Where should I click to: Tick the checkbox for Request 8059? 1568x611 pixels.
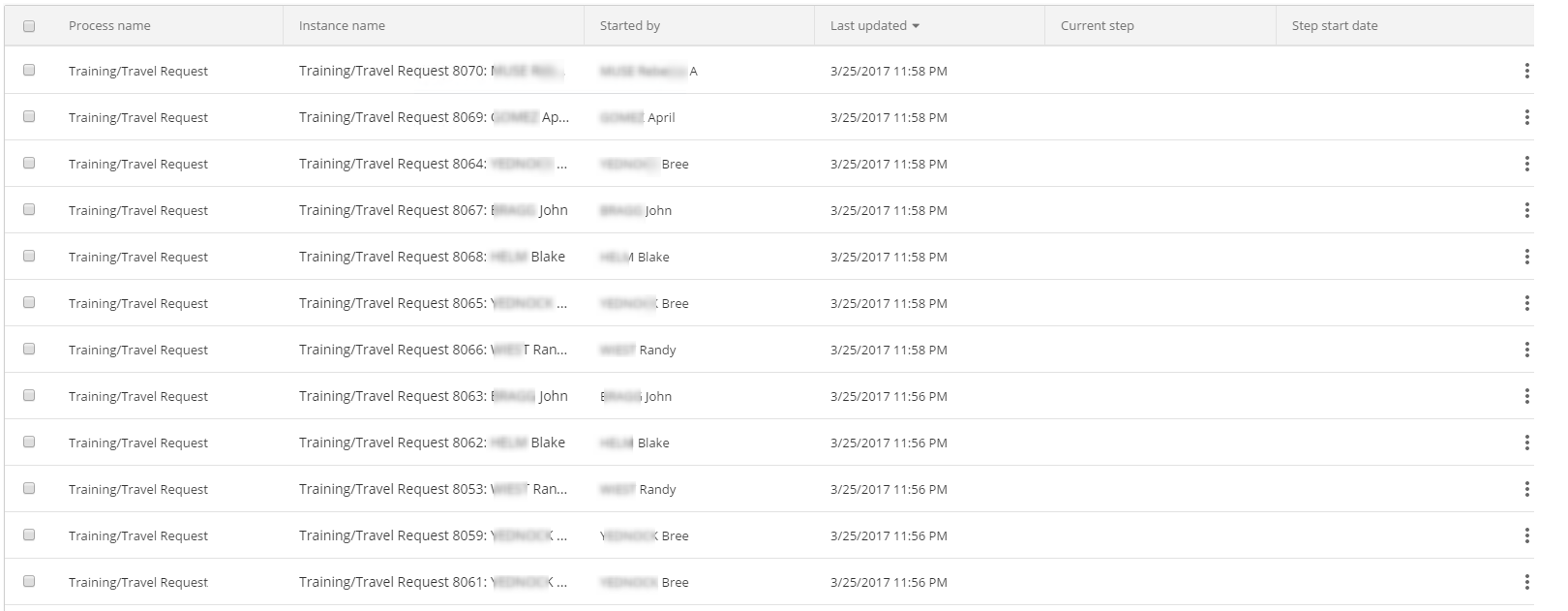click(29, 535)
